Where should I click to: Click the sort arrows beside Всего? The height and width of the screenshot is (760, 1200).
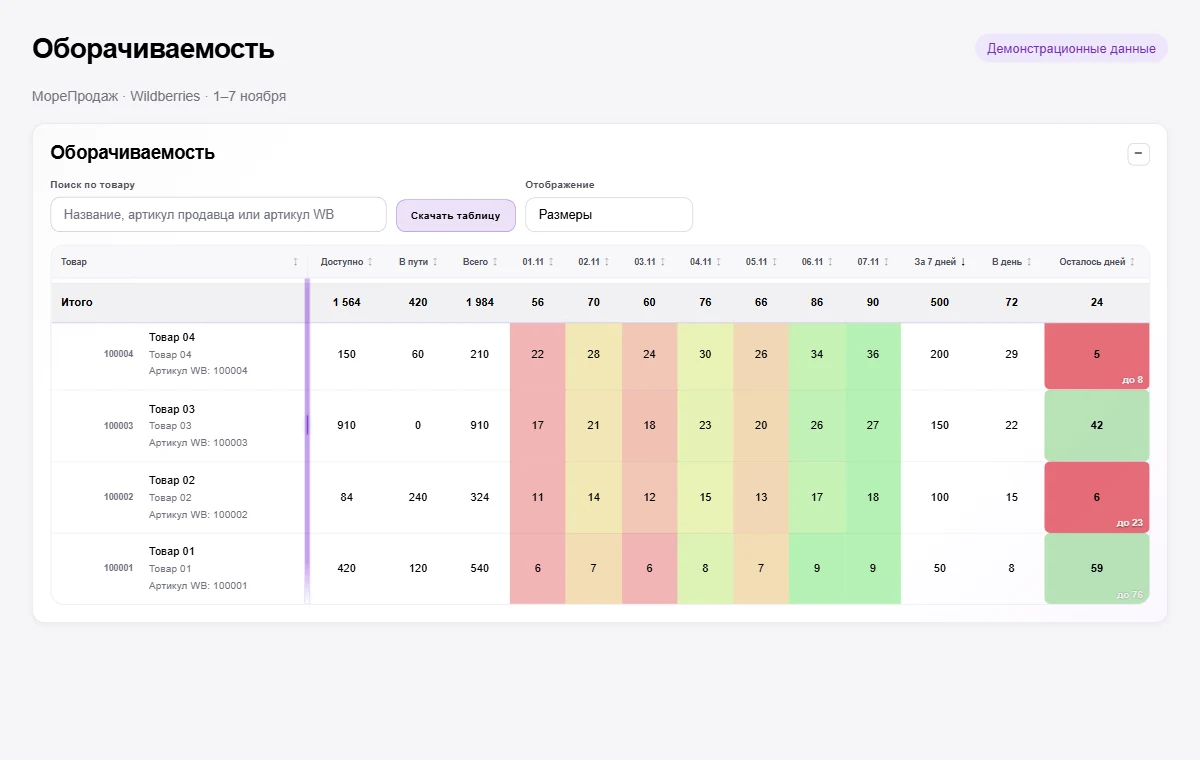click(495, 262)
